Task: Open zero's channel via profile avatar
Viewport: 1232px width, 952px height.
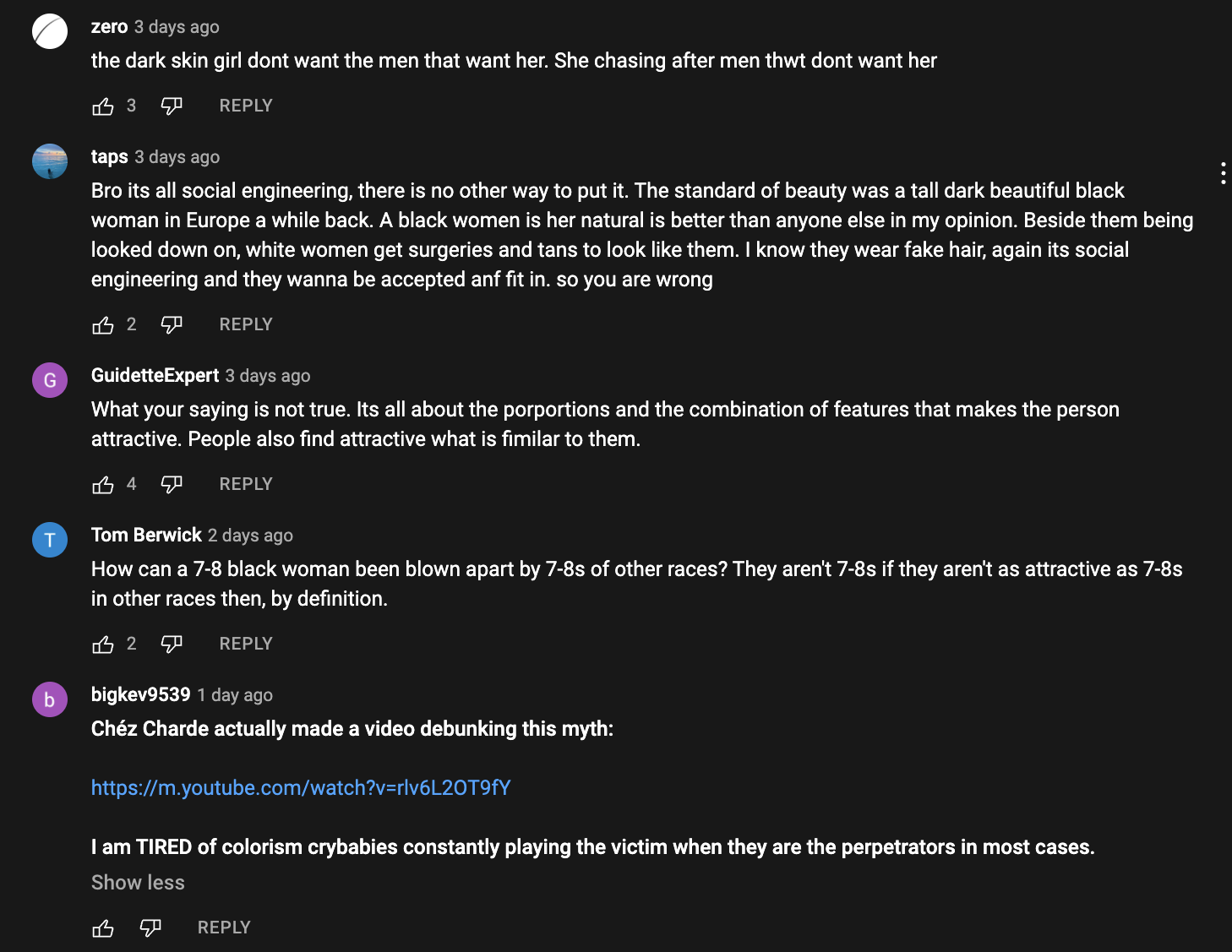Action: click(x=50, y=31)
